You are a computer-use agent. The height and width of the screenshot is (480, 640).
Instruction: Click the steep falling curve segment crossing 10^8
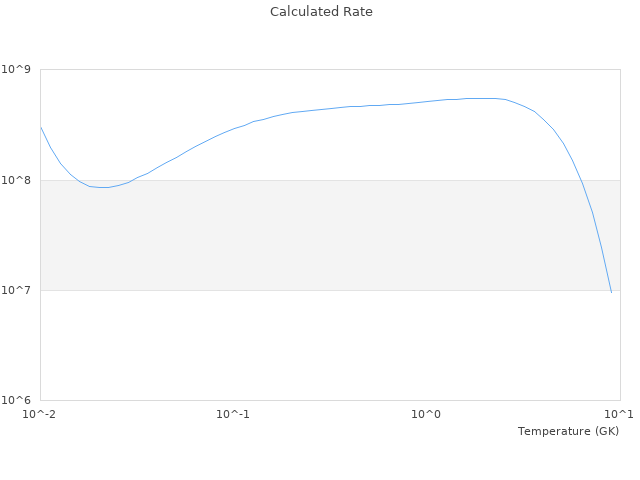[x=581, y=181]
